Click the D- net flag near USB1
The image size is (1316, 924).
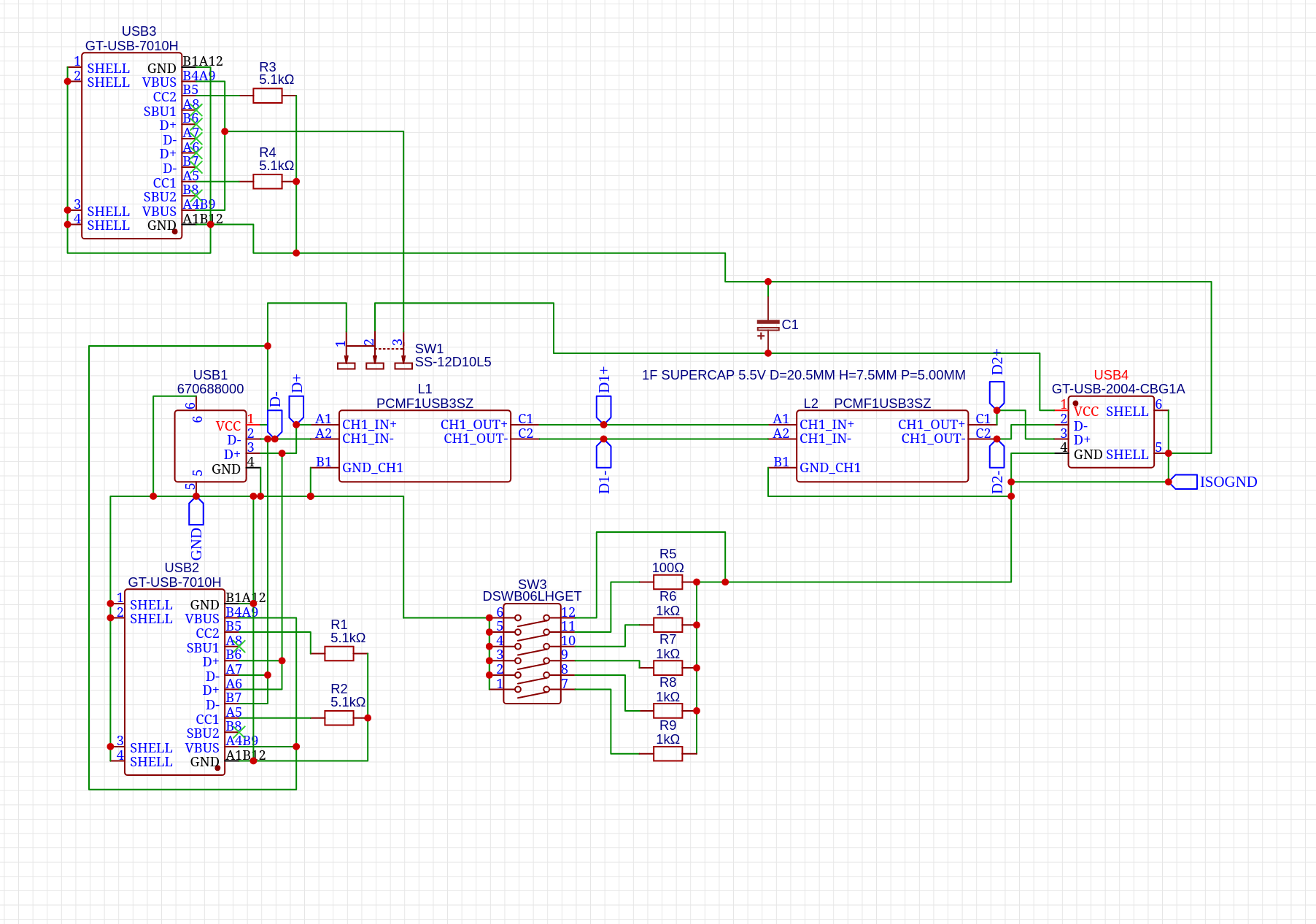[275, 423]
